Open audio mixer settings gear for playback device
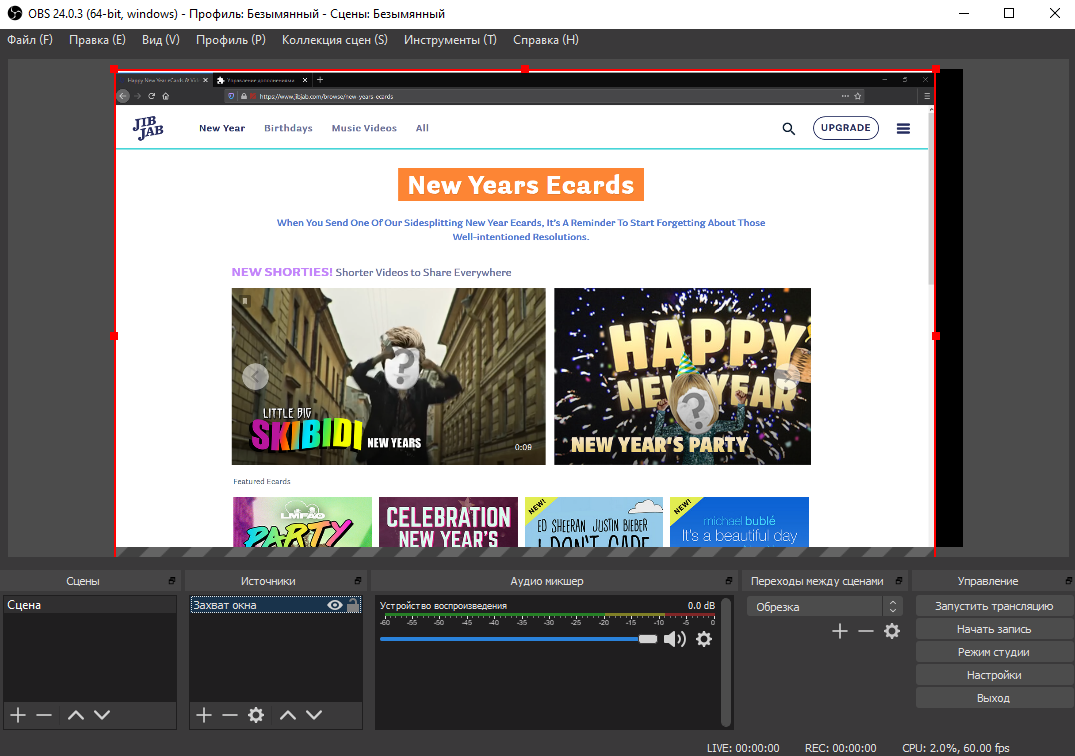This screenshot has width=1075, height=756. 704,639
